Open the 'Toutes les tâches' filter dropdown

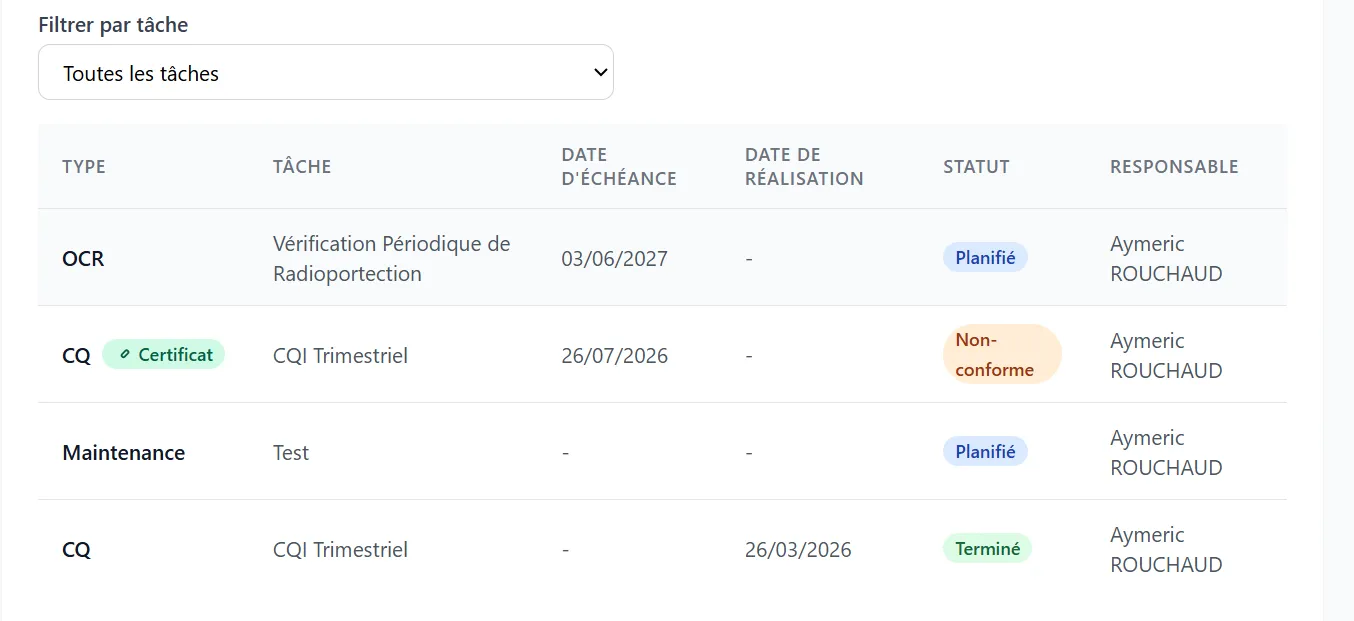(325, 72)
